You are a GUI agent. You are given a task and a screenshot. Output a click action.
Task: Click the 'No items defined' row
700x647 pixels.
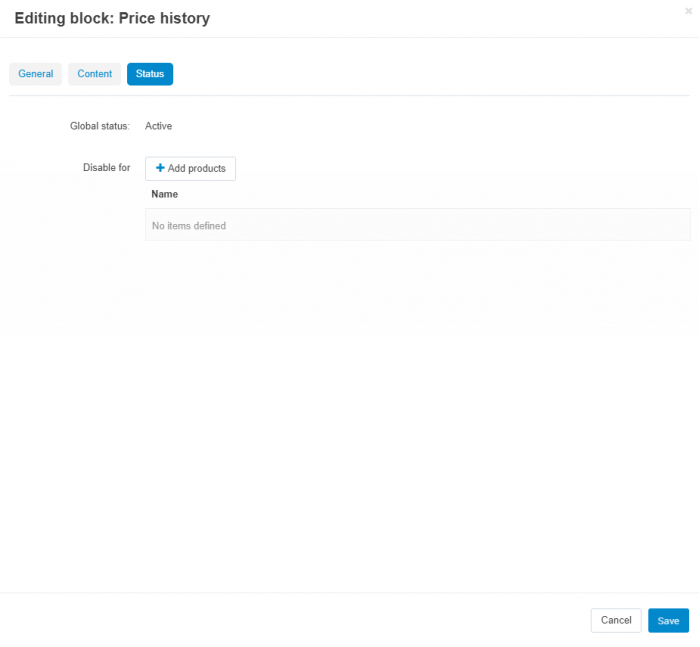click(x=418, y=225)
